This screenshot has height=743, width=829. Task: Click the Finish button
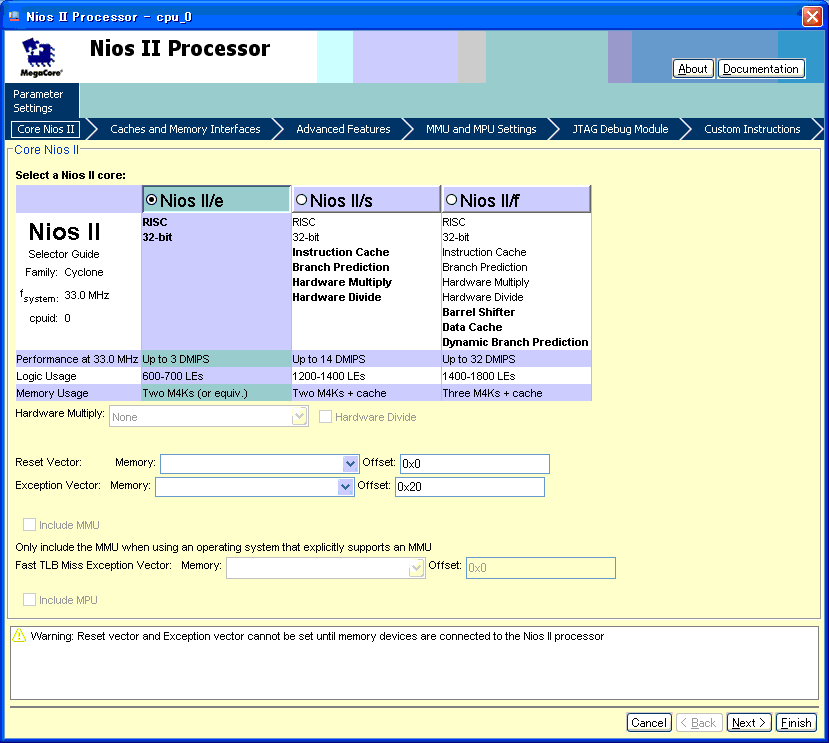coord(796,722)
